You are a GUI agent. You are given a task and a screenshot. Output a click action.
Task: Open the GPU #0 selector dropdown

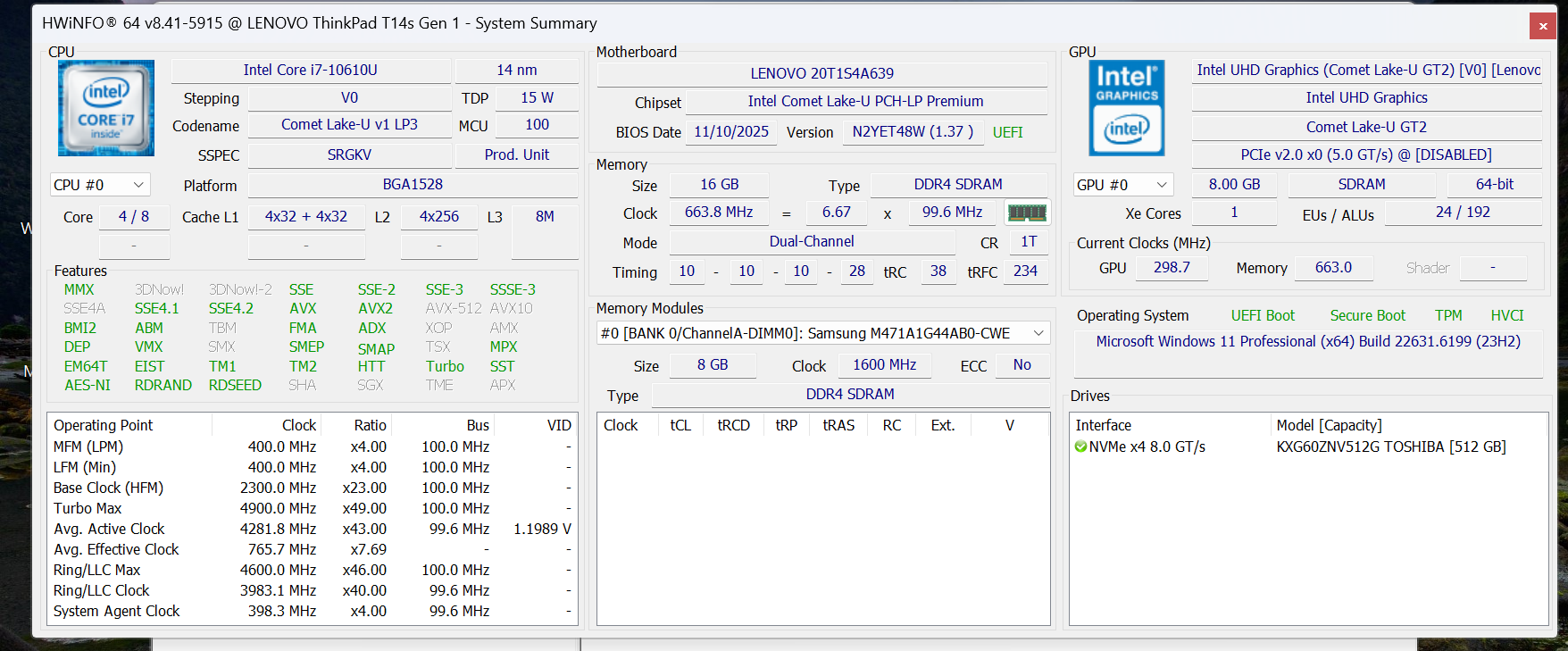(1122, 185)
